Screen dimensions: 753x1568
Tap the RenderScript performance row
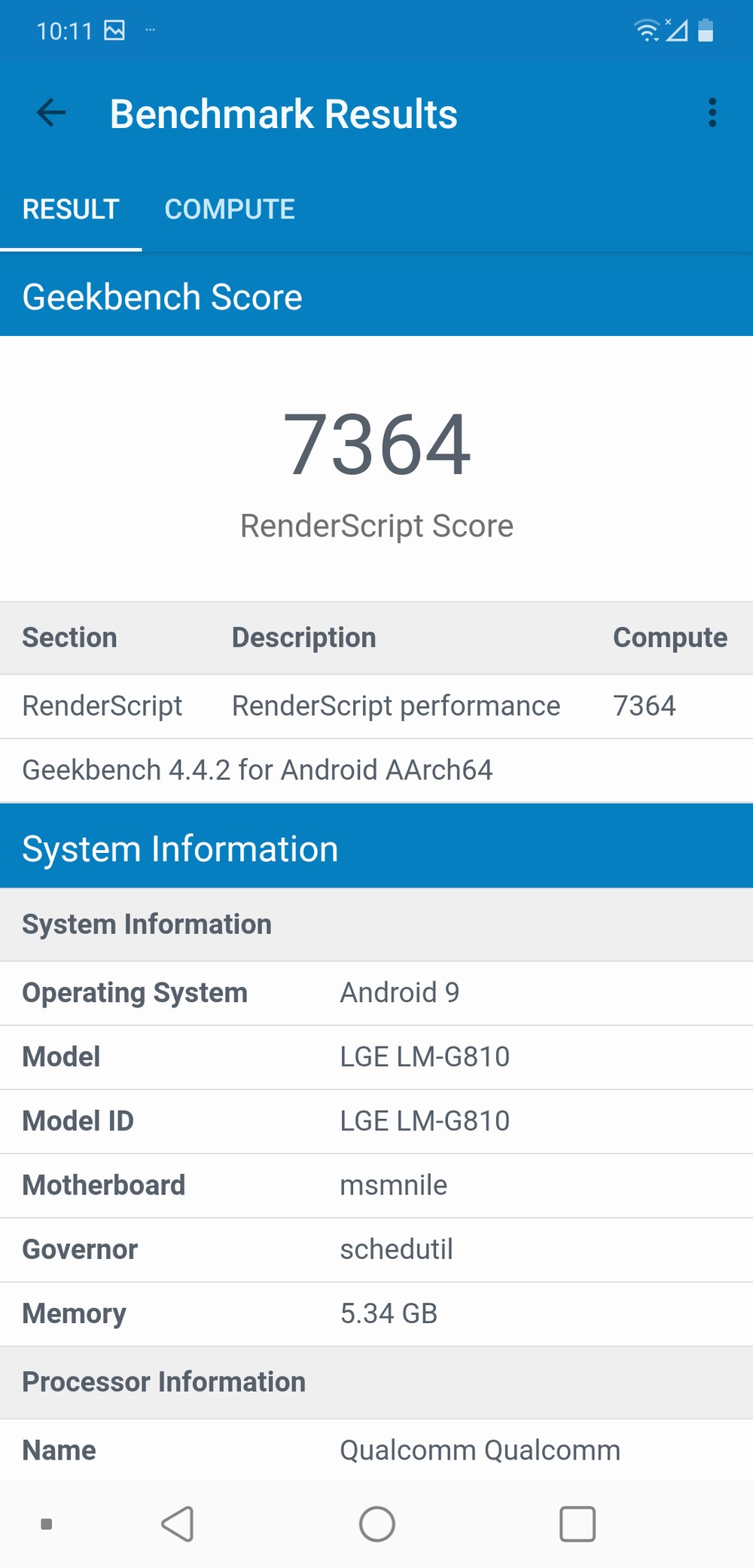point(376,706)
